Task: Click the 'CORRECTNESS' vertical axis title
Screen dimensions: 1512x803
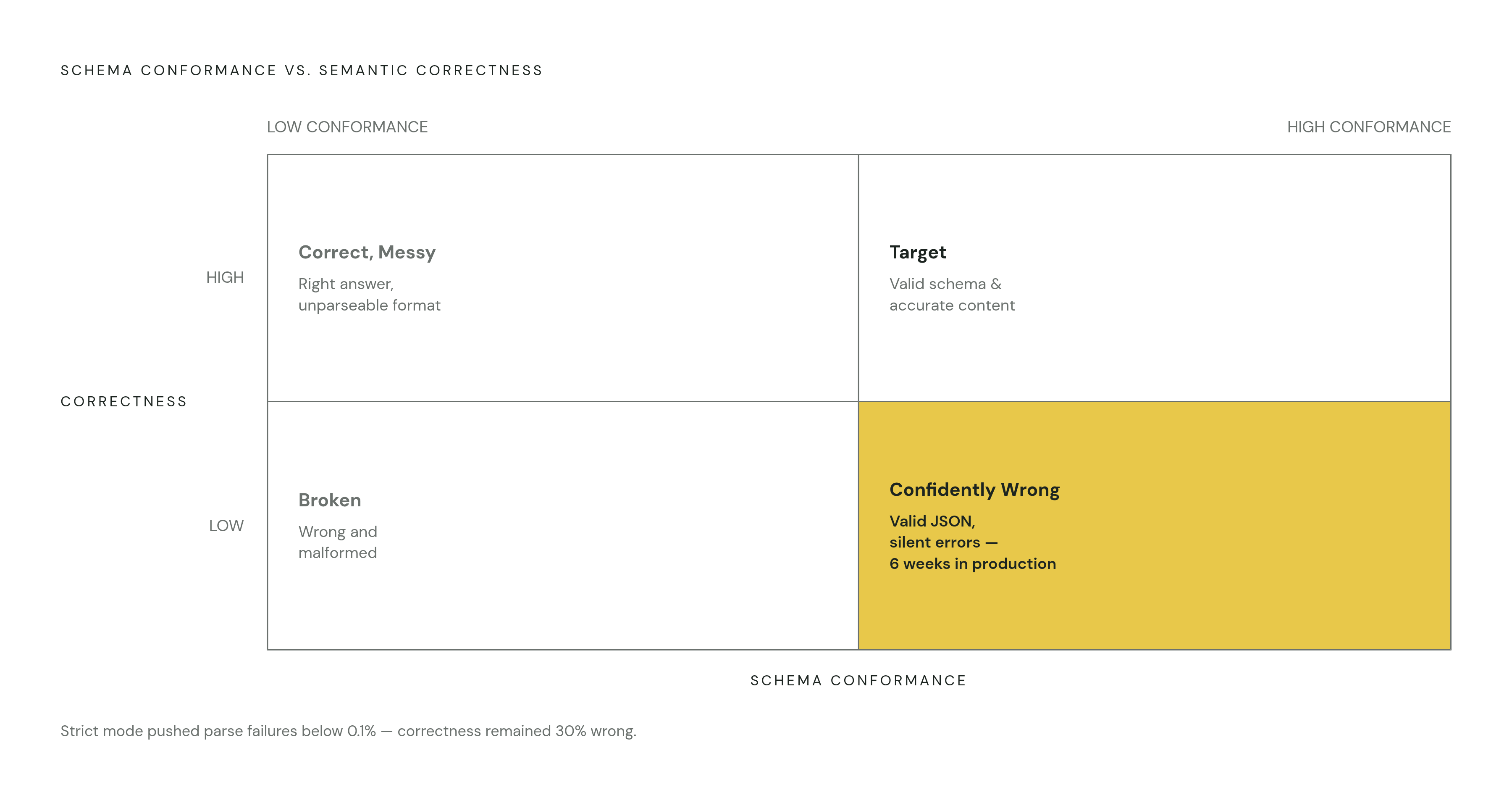Action: (124, 401)
